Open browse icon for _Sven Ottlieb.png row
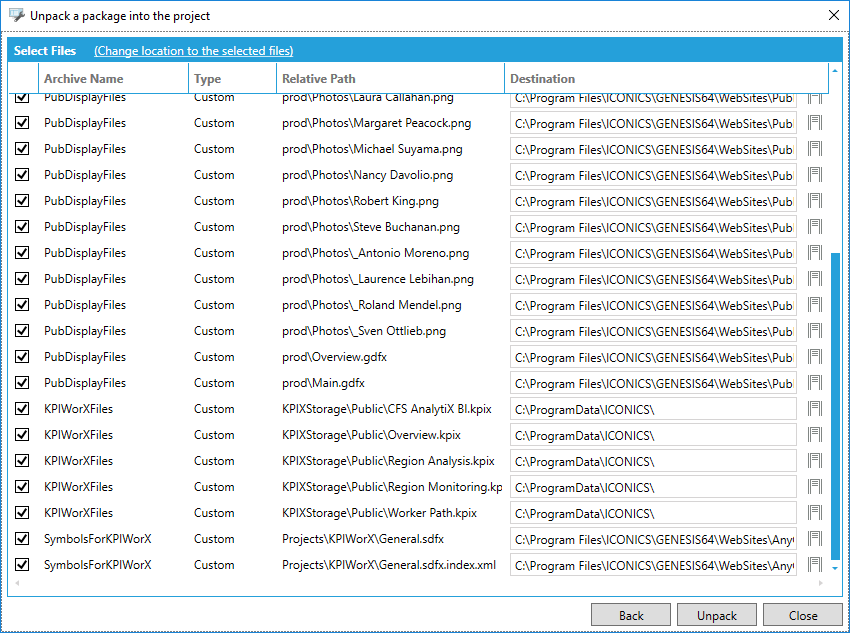Viewport: 850px width, 633px height. coord(814,331)
